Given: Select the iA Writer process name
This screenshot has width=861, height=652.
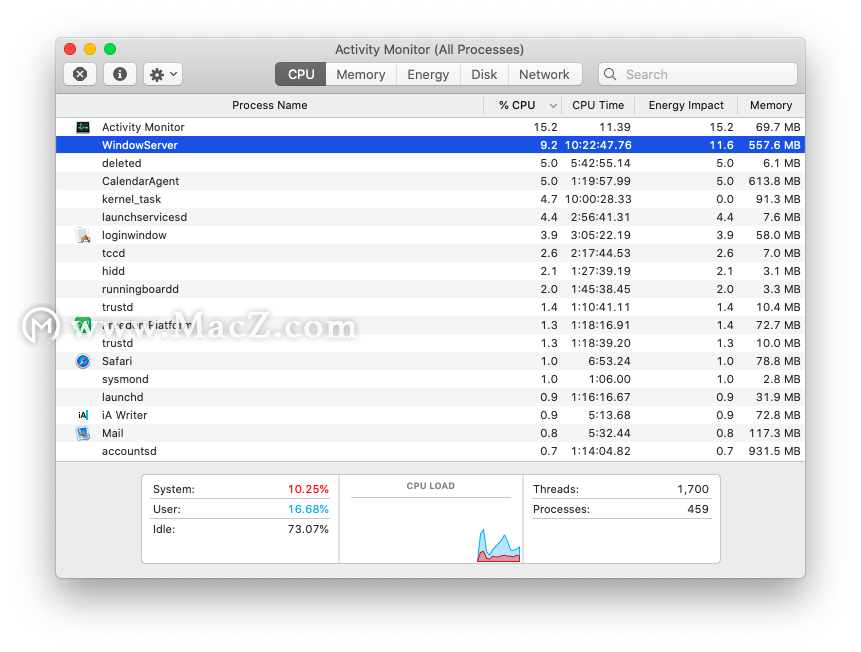Looking at the screenshot, I should [x=125, y=415].
